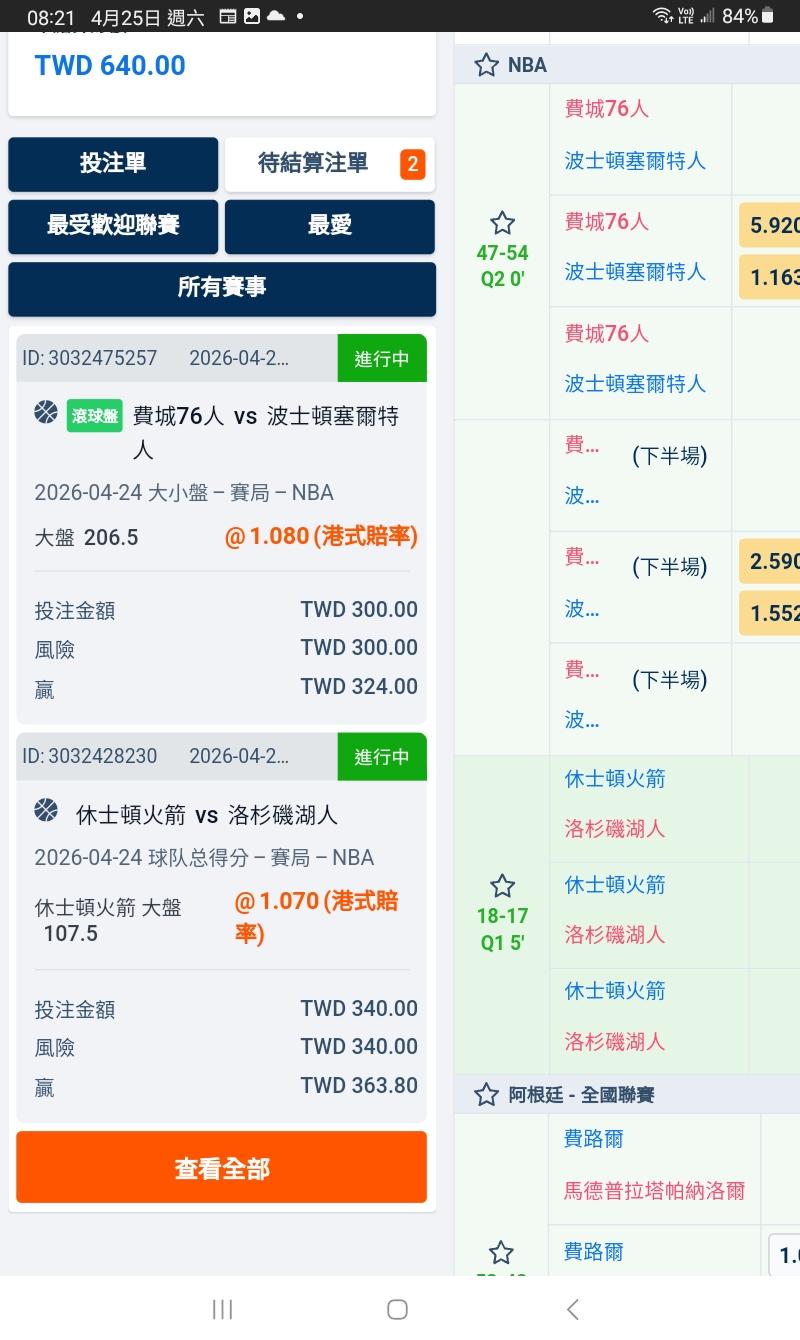The height and width of the screenshot is (1340, 800).
Task: Pick the 2.590 second-half odds
Action: [x=773, y=561]
